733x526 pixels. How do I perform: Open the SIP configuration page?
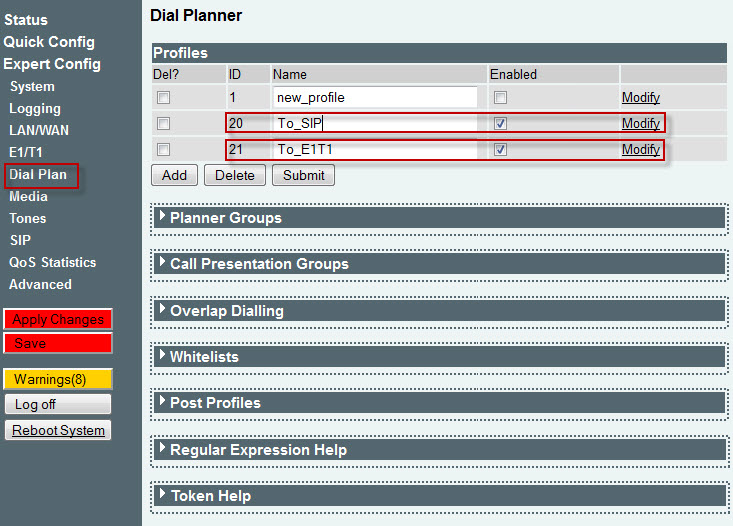click(x=20, y=240)
